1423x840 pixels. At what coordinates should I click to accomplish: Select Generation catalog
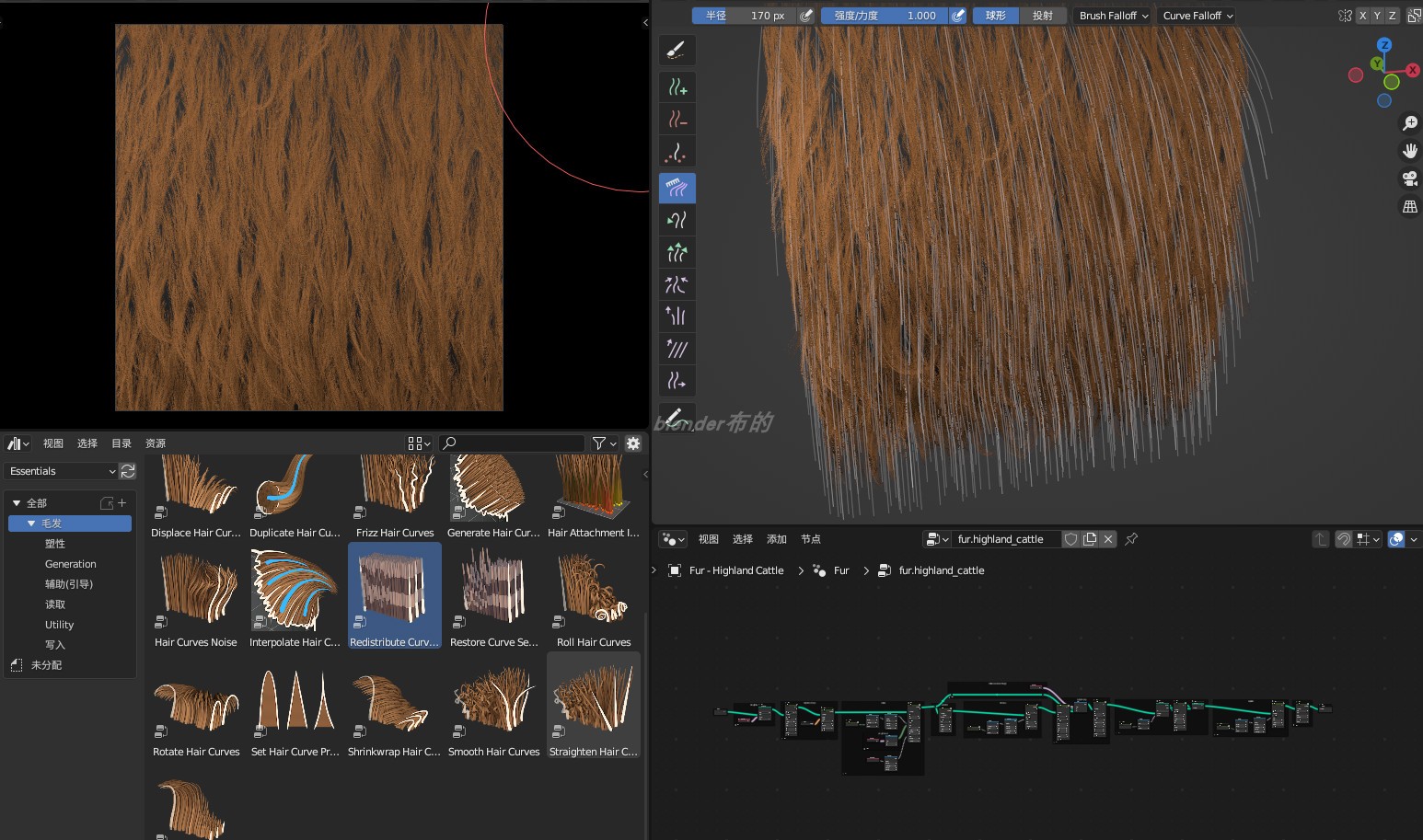tap(70, 564)
